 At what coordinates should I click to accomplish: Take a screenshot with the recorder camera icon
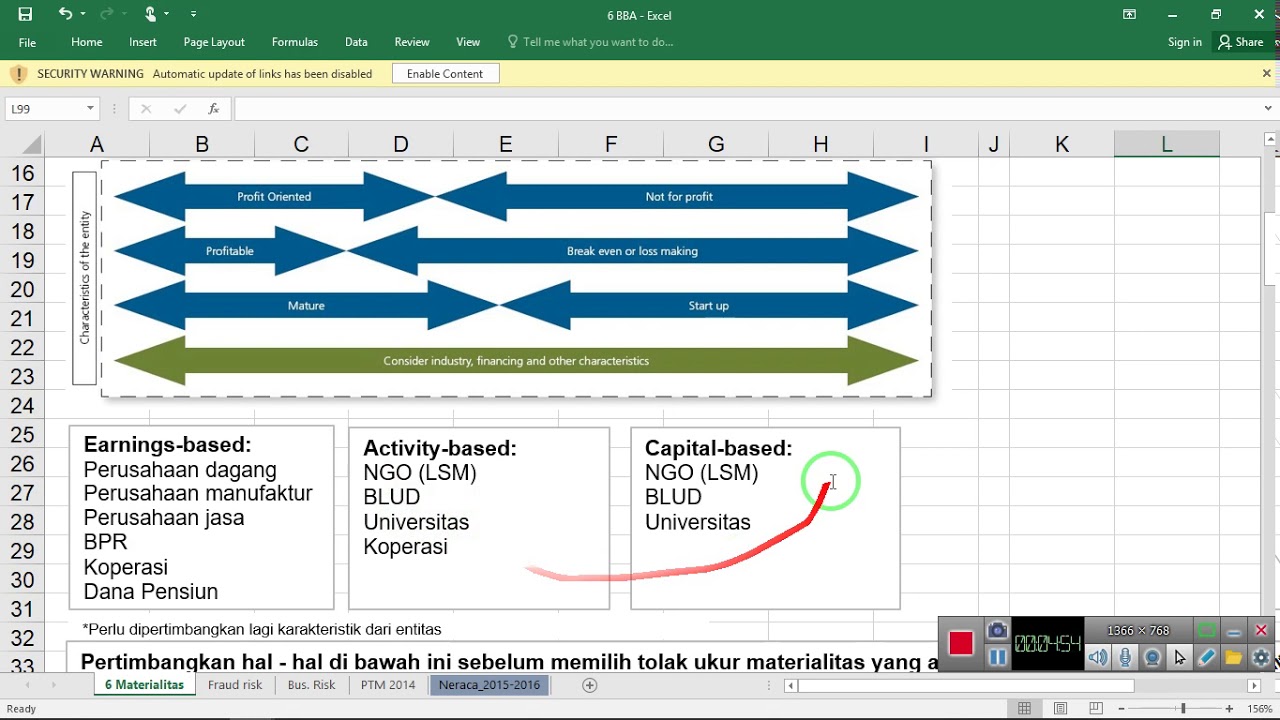point(997,630)
